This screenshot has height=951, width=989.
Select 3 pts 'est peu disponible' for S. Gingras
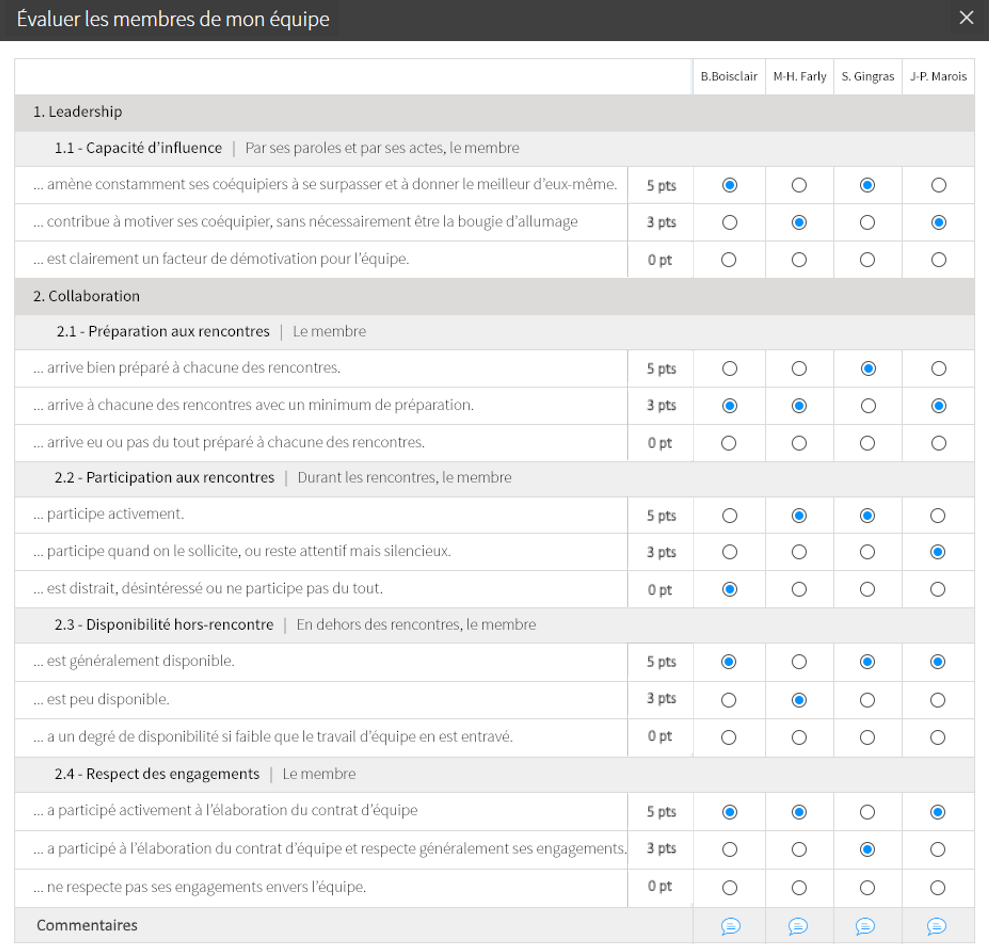click(867, 700)
